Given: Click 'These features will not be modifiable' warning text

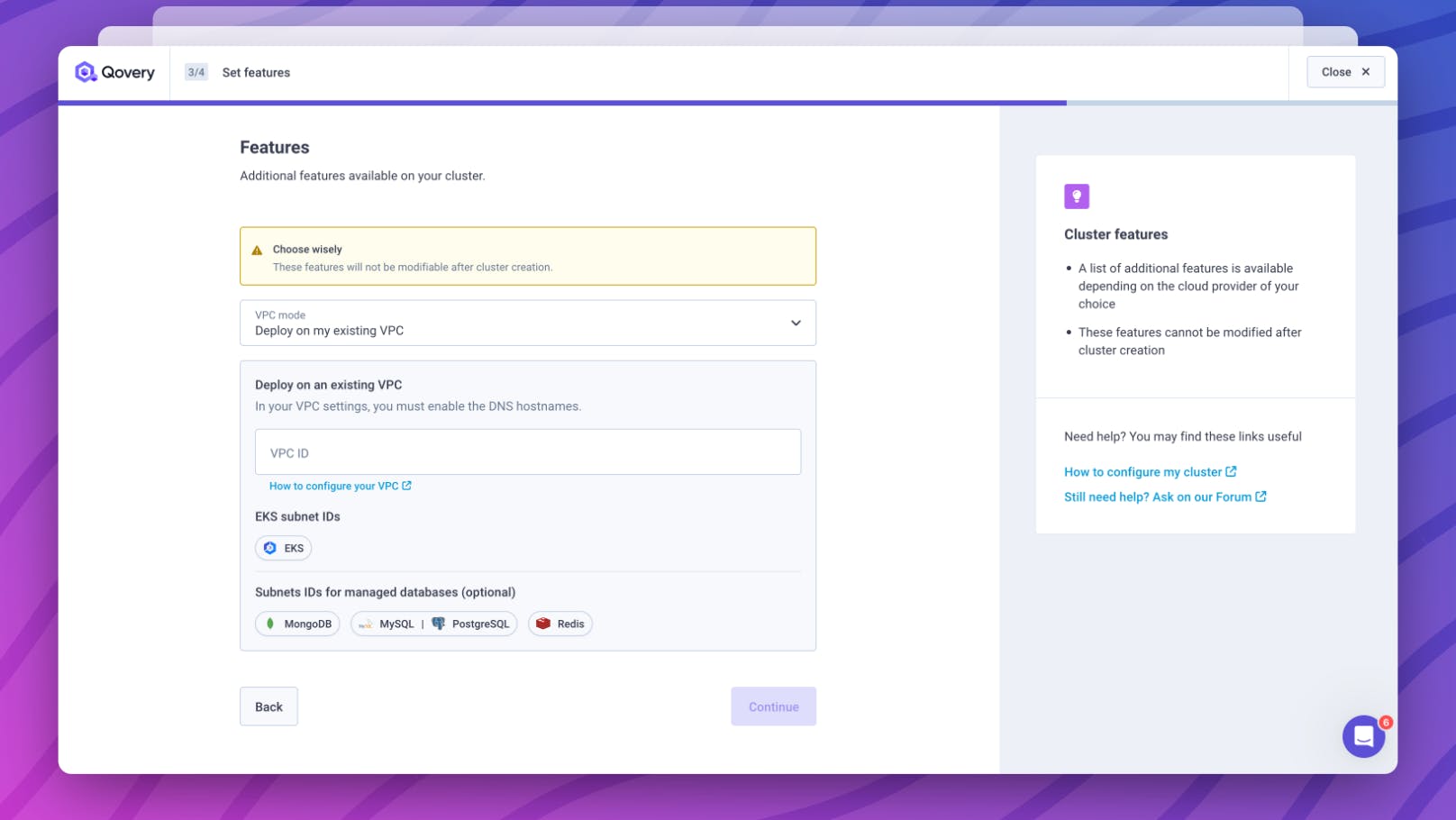Looking at the screenshot, I should click(x=413, y=268).
